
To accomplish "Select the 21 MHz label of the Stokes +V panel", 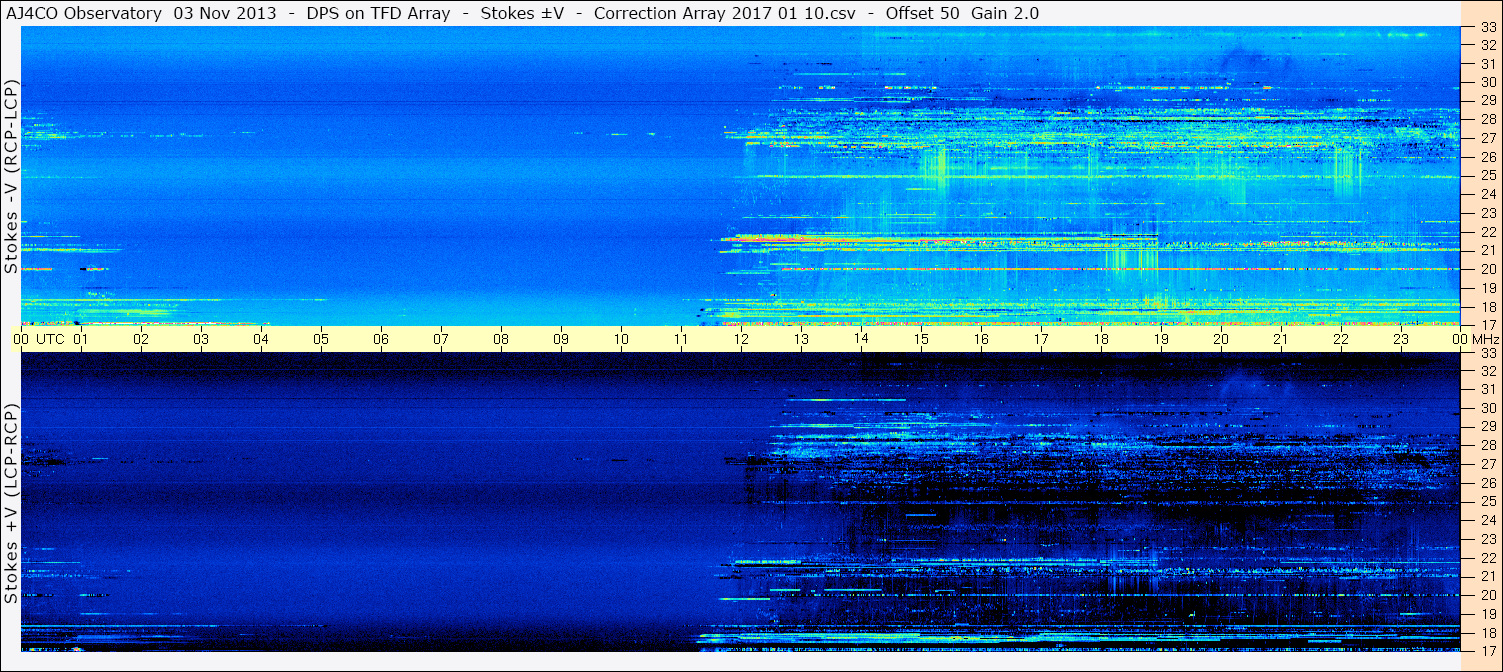I will [x=1488, y=576].
